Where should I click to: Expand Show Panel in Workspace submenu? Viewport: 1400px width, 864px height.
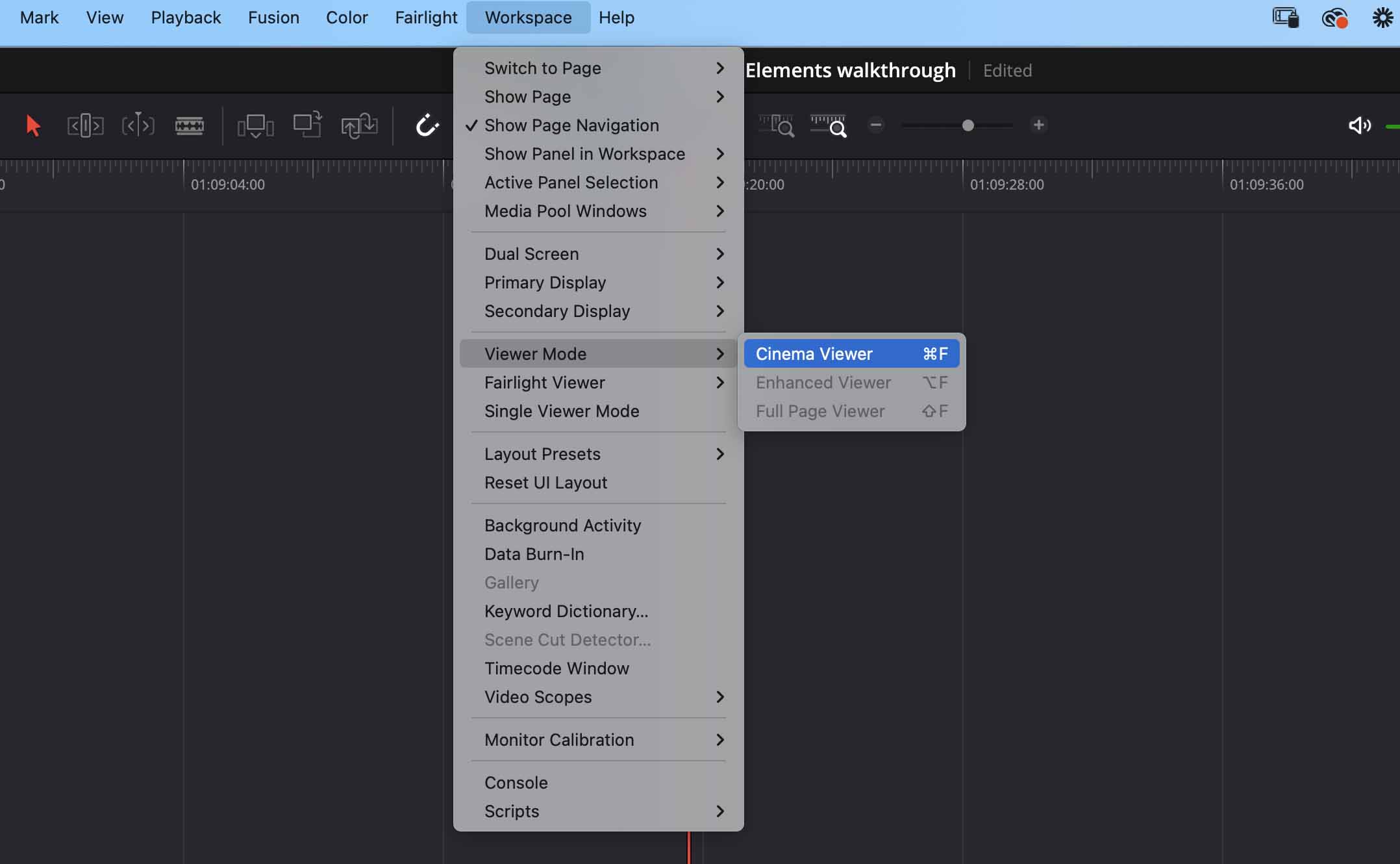point(598,154)
